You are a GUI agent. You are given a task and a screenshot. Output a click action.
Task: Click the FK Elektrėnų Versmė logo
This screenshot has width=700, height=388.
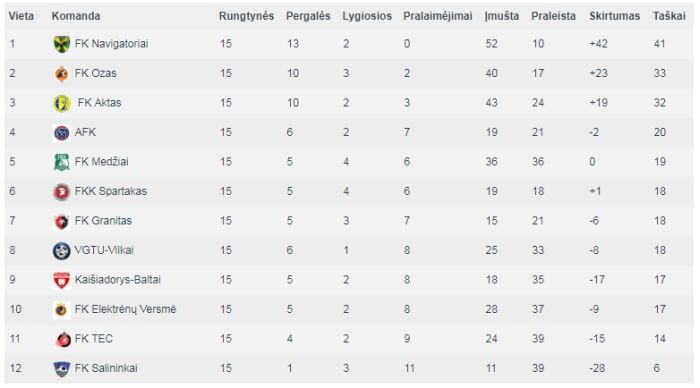62,309
